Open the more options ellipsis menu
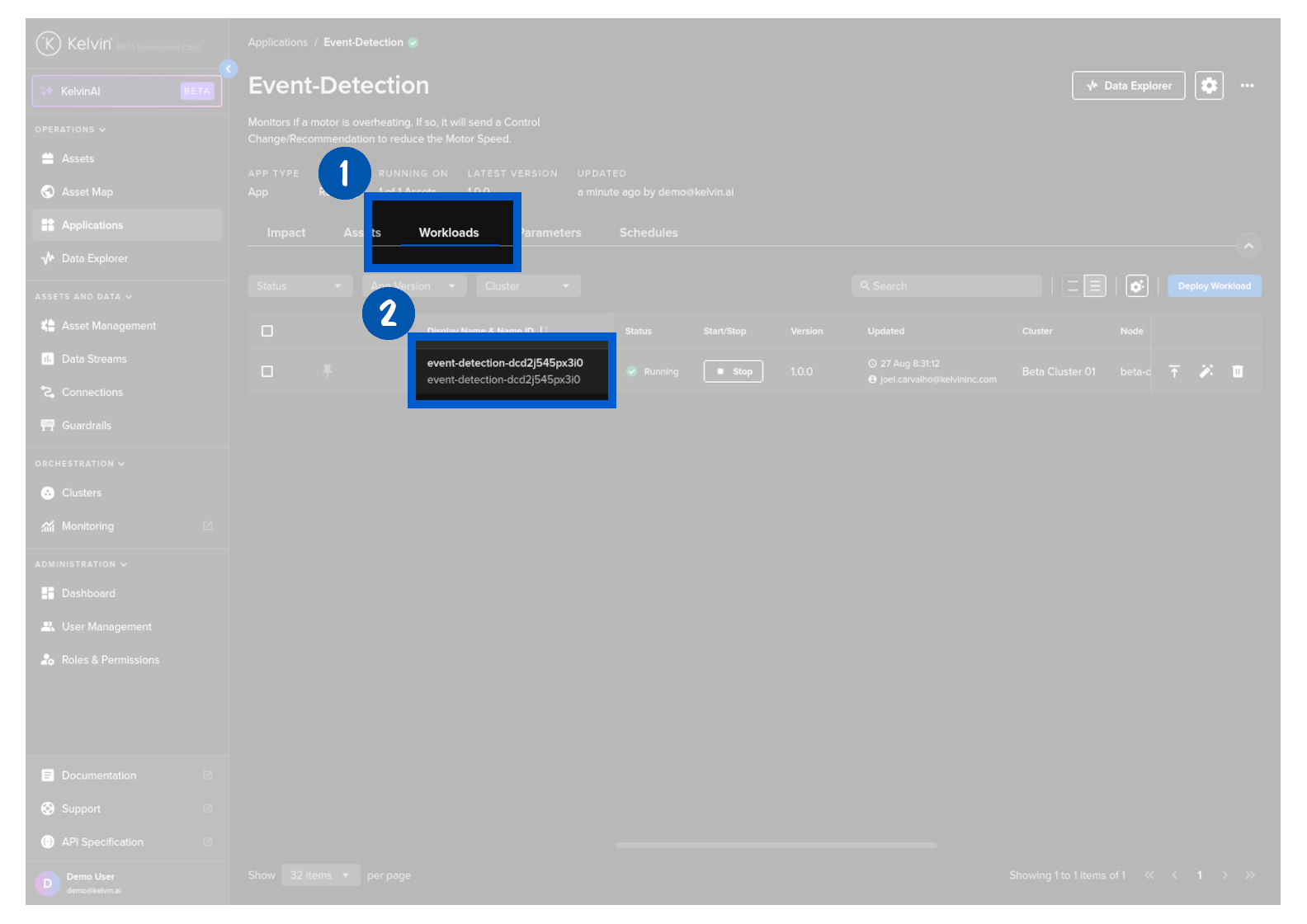 1247,86
